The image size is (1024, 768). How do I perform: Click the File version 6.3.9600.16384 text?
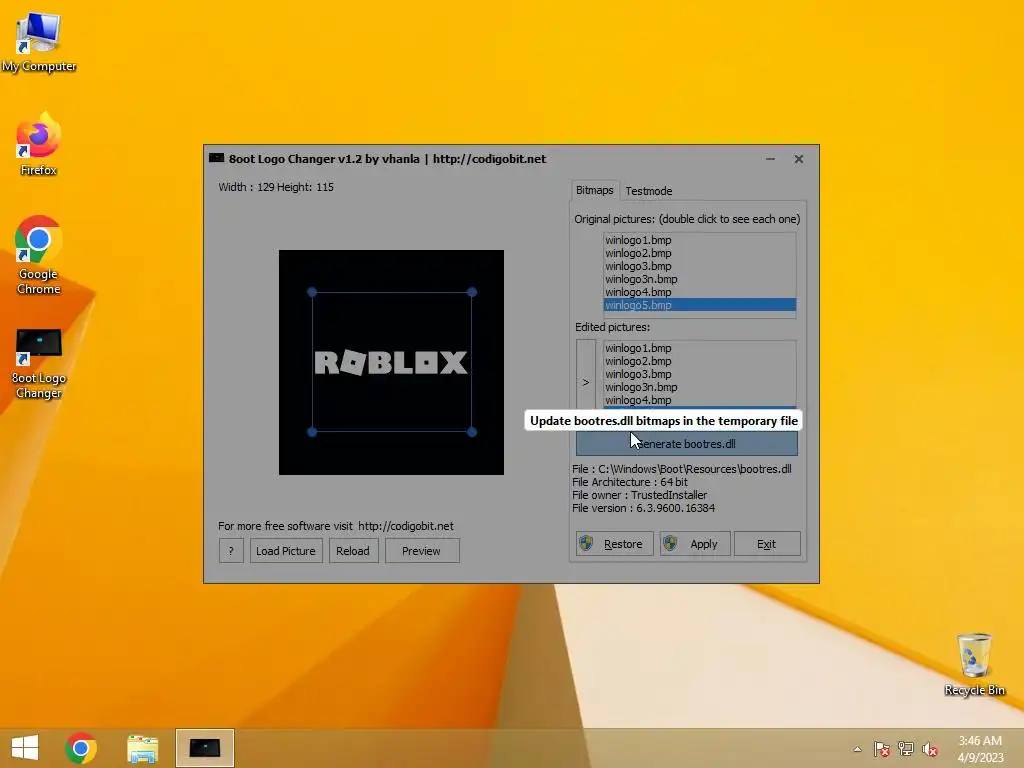click(x=643, y=508)
